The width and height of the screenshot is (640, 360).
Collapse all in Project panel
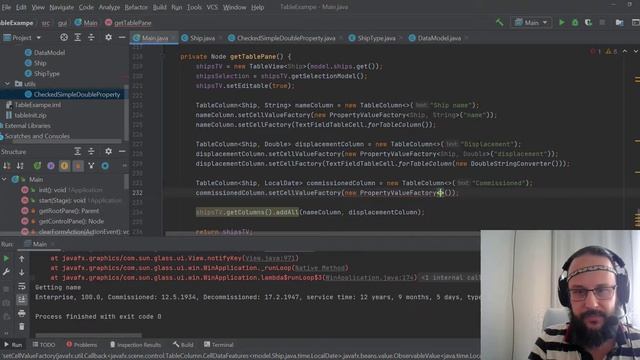pyautogui.click(x=91, y=38)
